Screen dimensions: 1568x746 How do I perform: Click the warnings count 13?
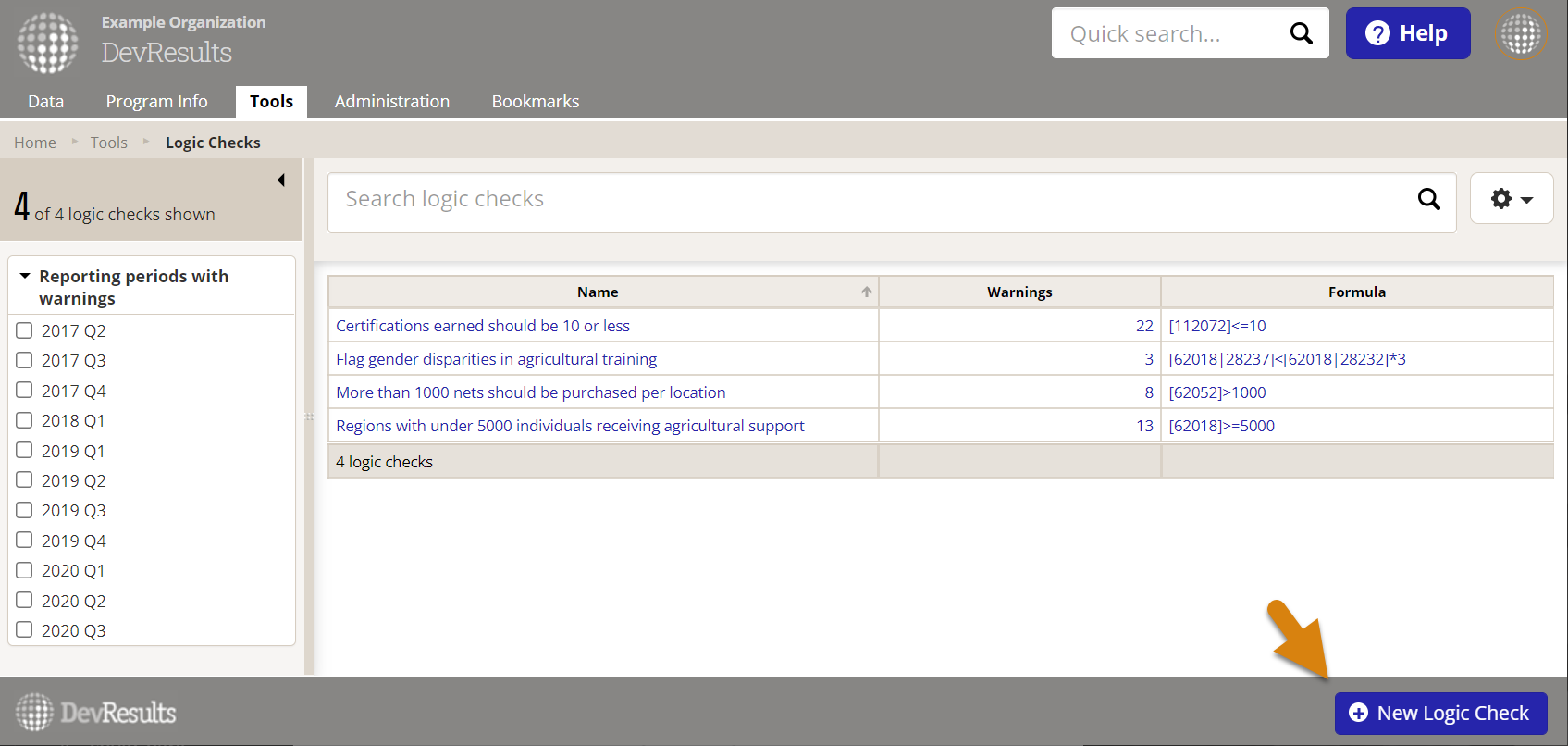coord(1144,426)
